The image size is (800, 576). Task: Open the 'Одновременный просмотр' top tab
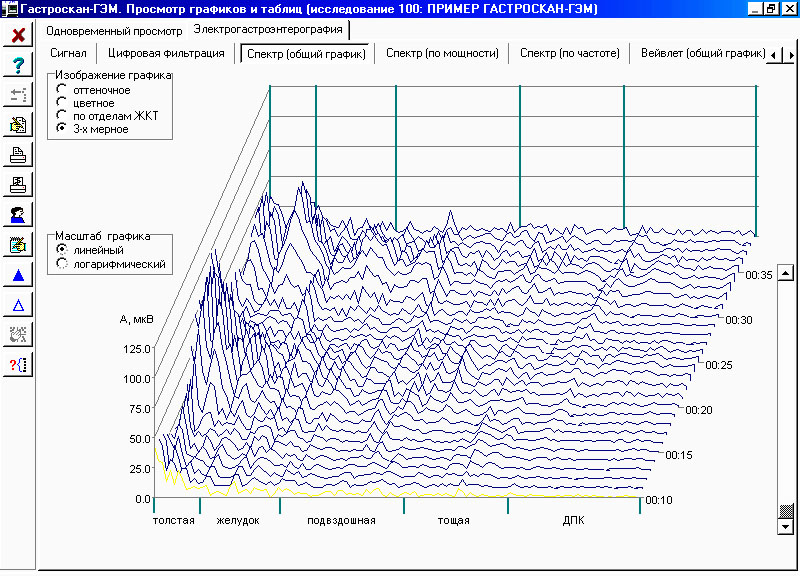114,31
